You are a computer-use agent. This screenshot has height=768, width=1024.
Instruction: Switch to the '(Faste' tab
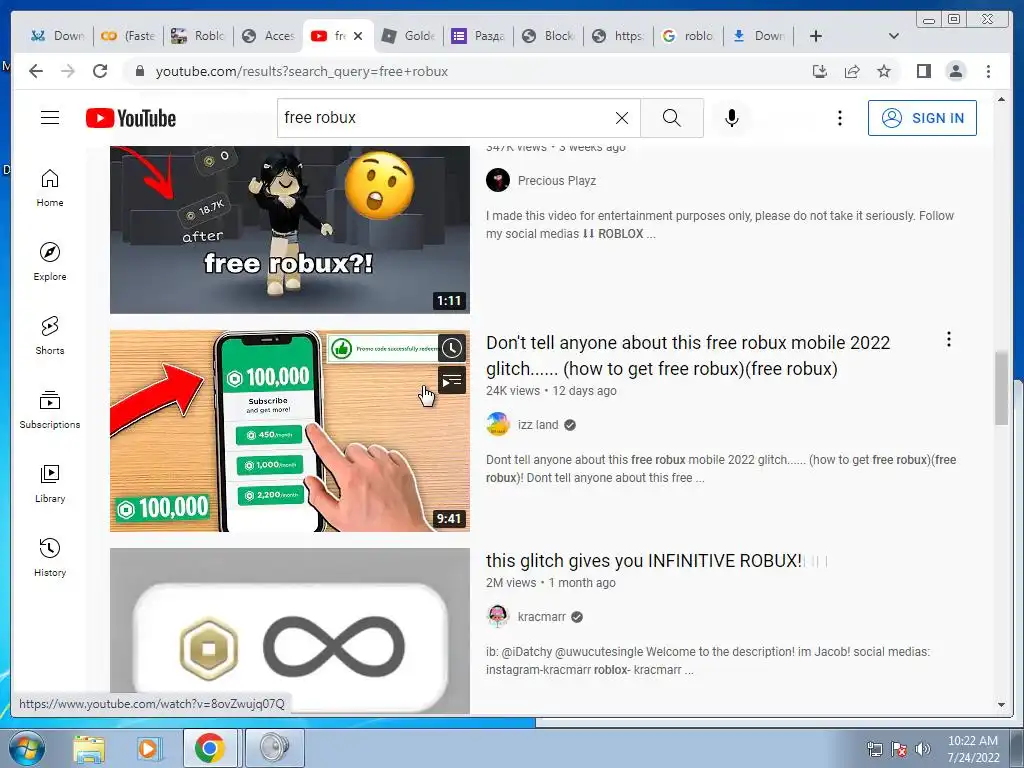pyautogui.click(x=129, y=36)
